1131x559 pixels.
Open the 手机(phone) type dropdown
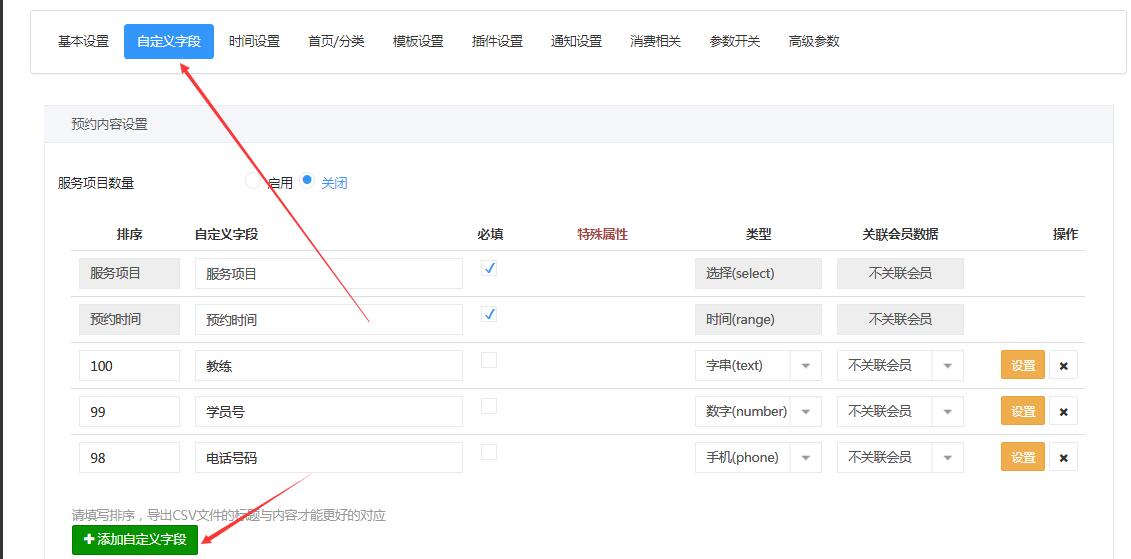758,457
